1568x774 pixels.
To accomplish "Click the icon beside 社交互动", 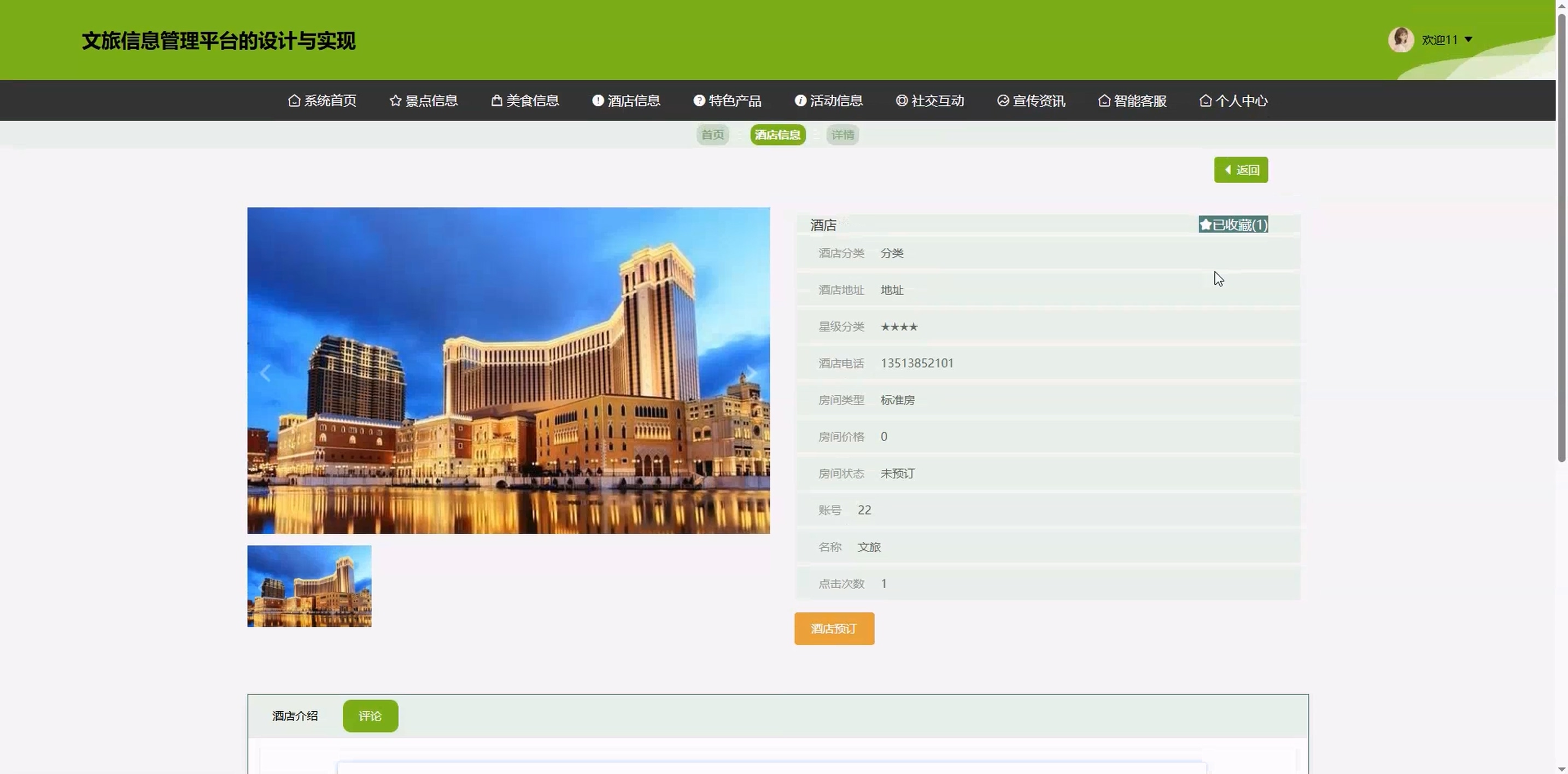I will pyautogui.click(x=902, y=101).
